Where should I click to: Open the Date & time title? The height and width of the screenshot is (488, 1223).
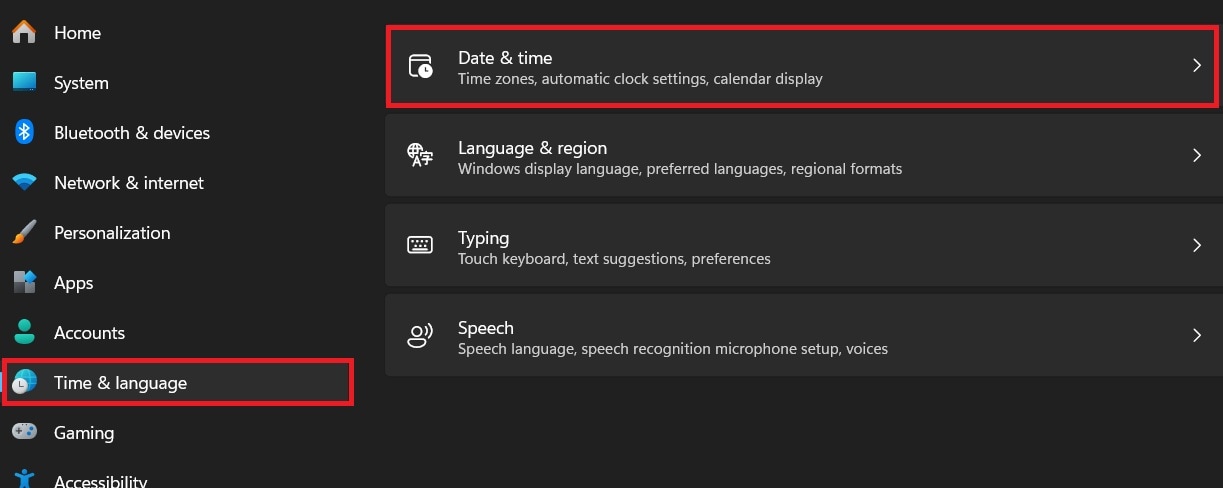click(505, 58)
